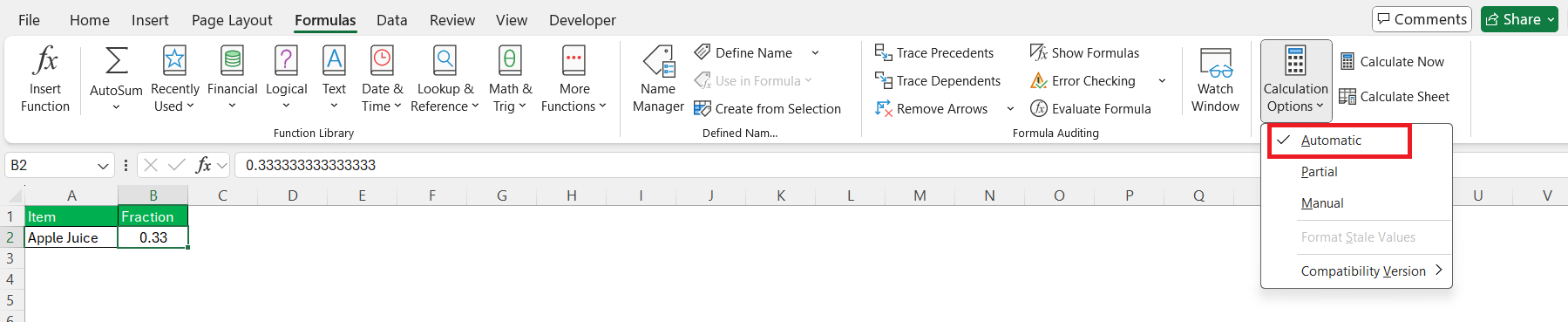Open the Name Box dropdown
Image resolution: width=1568 pixels, height=322 pixels.
pos(103,165)
